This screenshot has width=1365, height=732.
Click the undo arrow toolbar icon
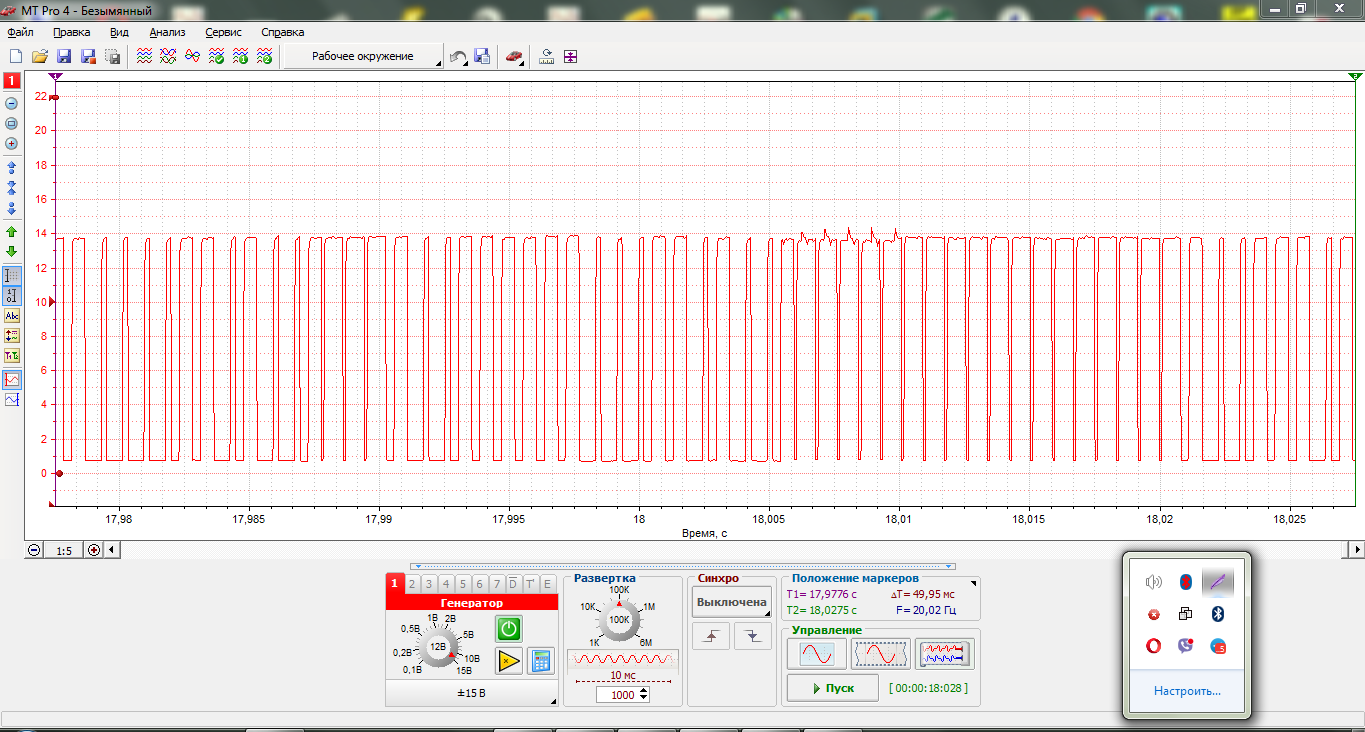point(457,57)
